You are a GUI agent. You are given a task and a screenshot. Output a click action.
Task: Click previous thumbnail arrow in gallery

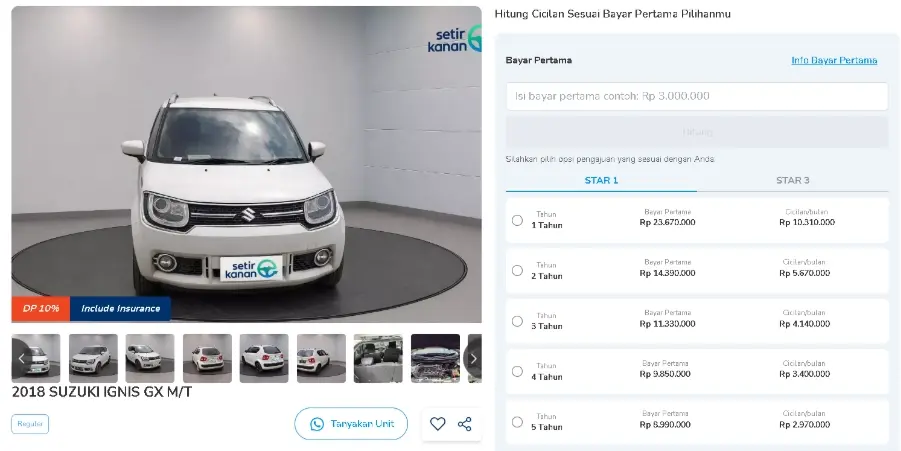tap(21, 359)
